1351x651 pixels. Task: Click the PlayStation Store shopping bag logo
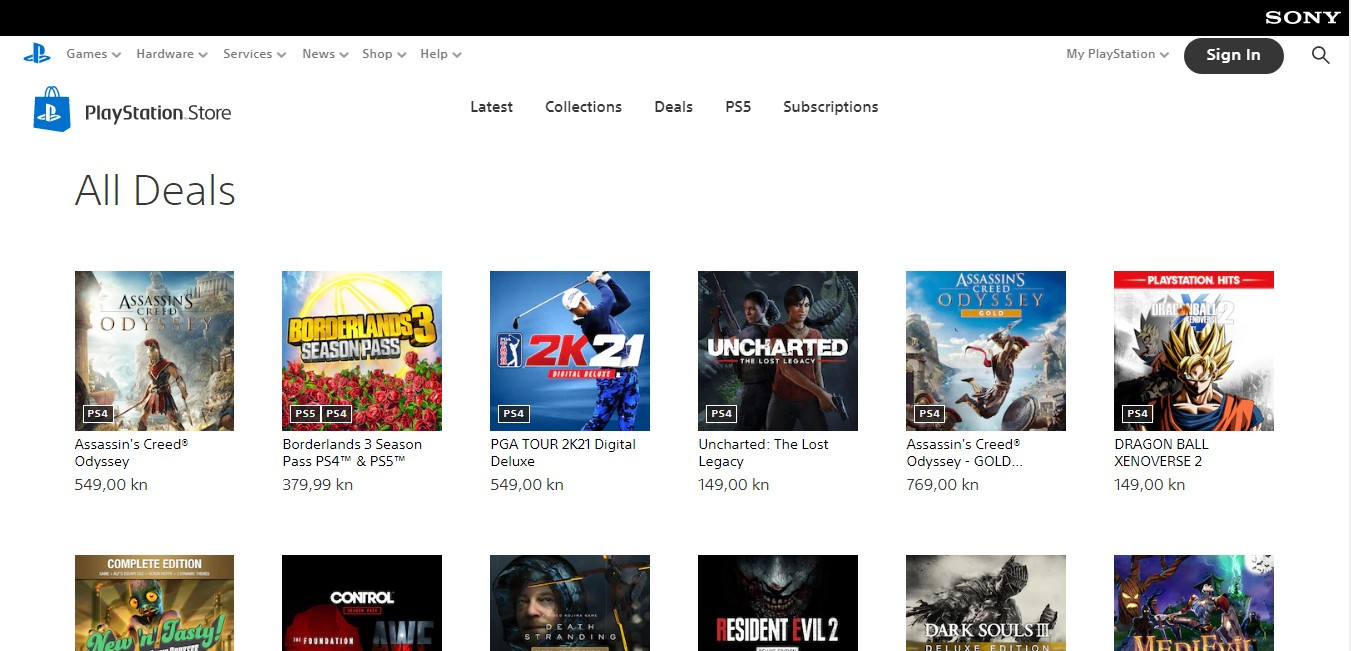coord(52,109)
